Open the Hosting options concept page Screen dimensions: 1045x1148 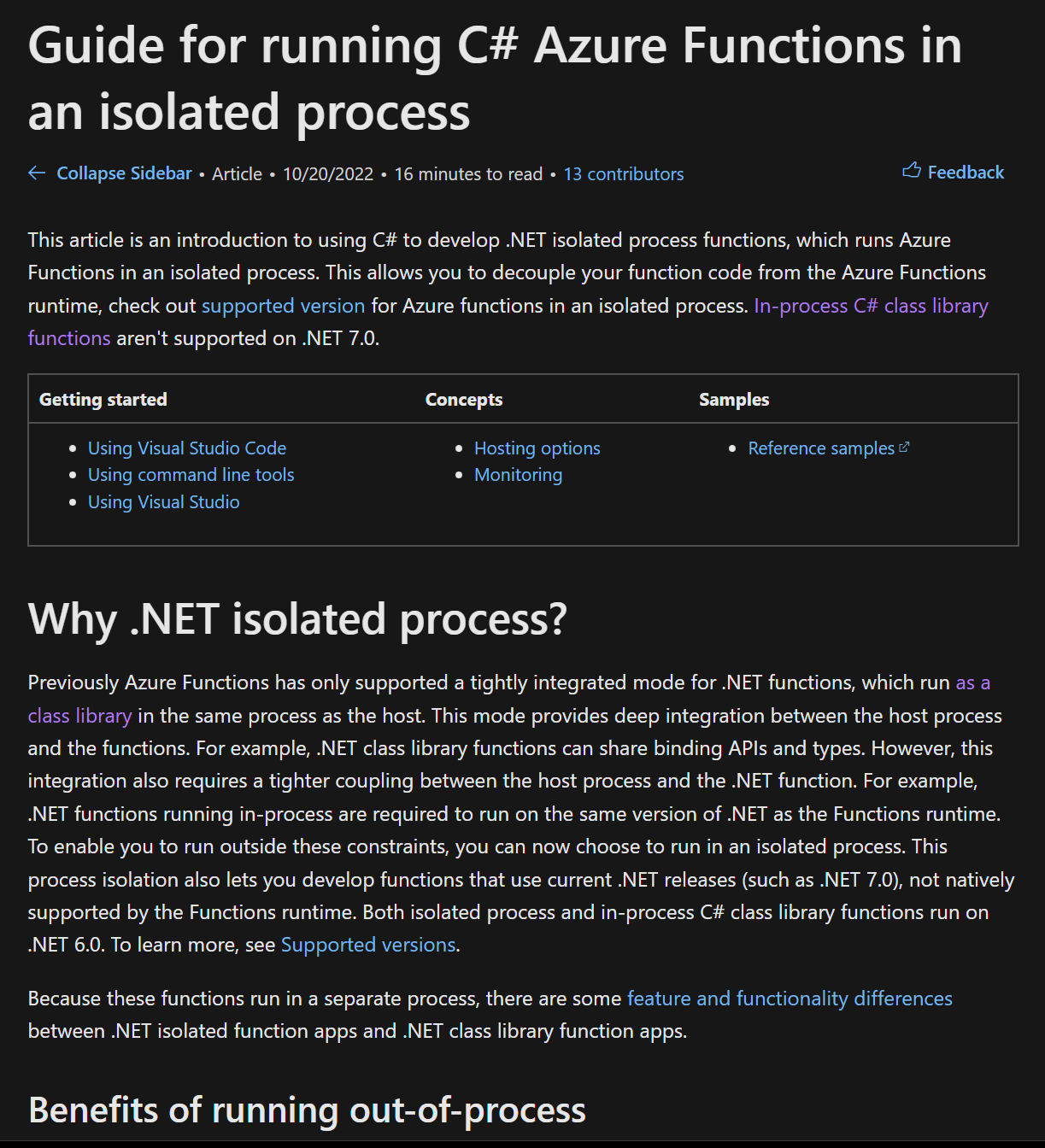(537, 448)
